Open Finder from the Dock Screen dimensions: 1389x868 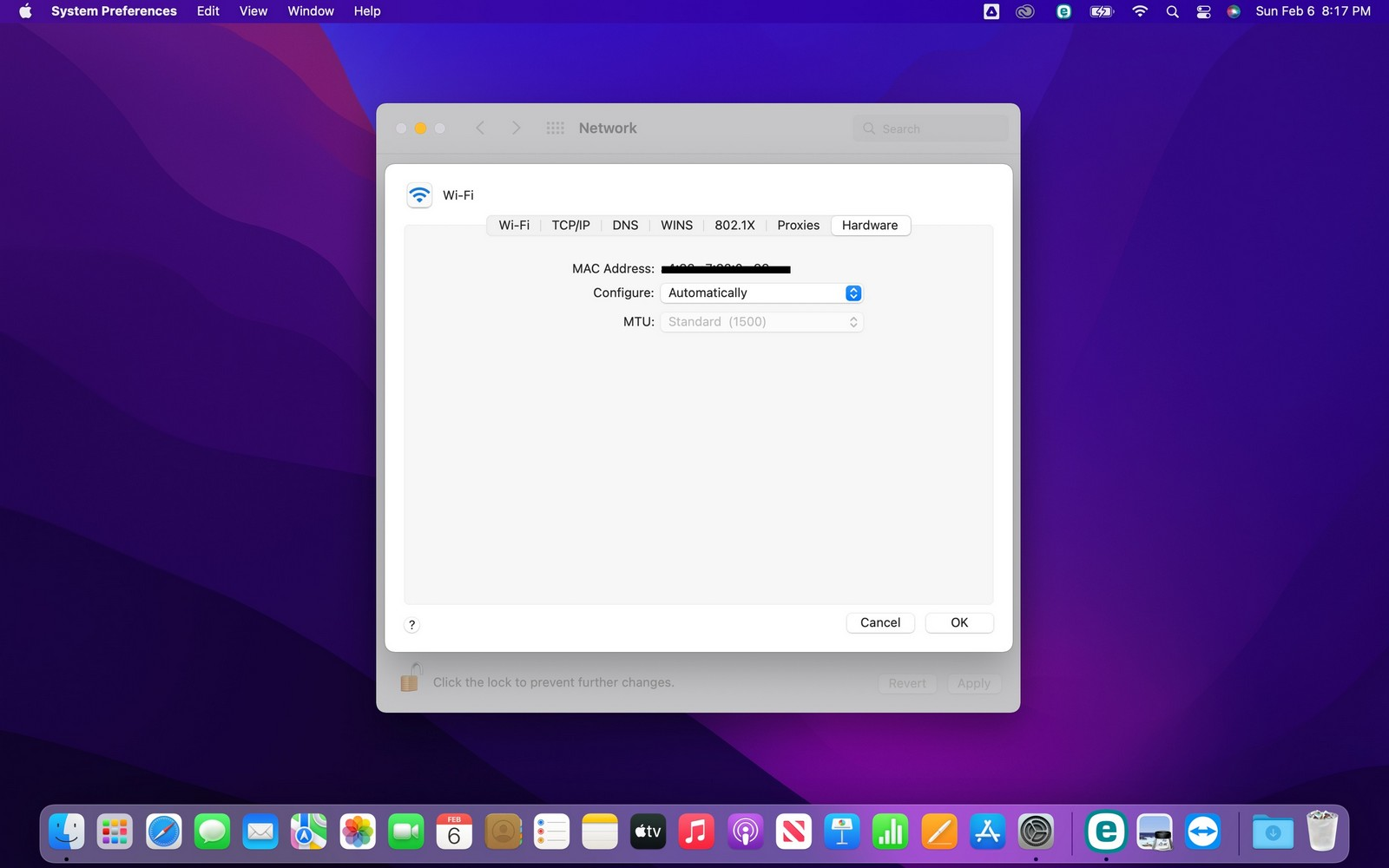(67, 832)
